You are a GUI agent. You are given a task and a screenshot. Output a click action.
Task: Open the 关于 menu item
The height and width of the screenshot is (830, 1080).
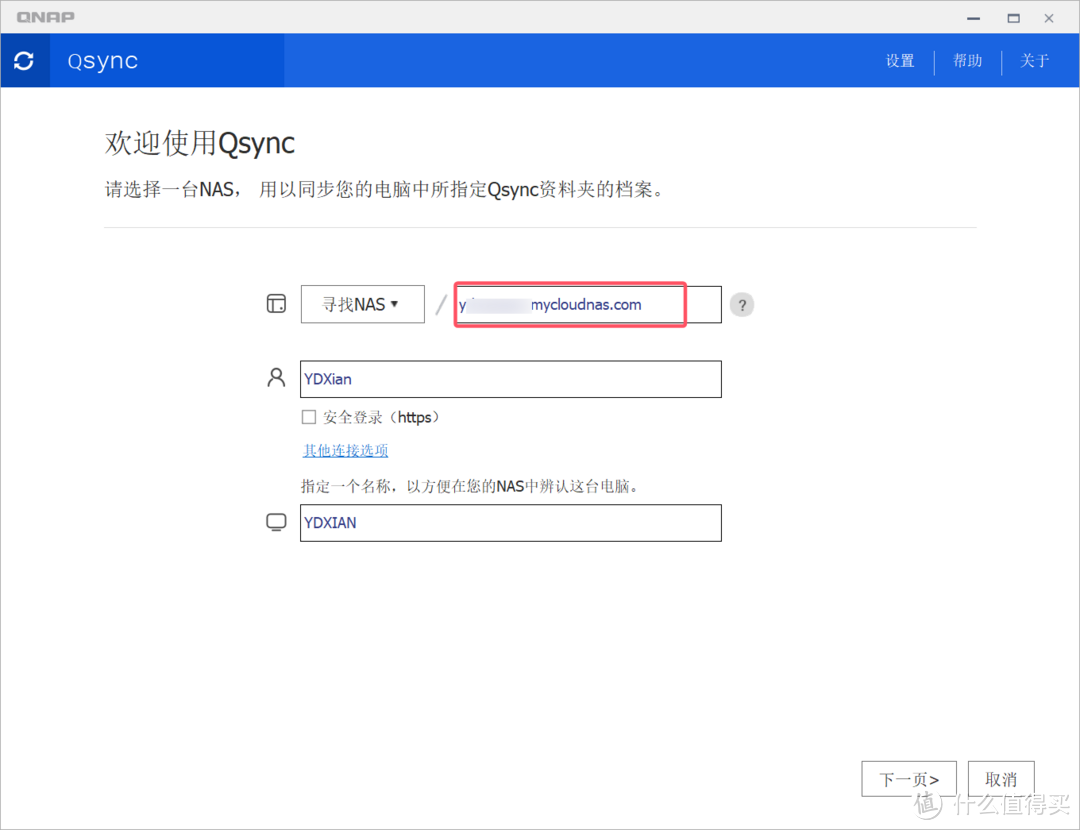pos(1035,61)
